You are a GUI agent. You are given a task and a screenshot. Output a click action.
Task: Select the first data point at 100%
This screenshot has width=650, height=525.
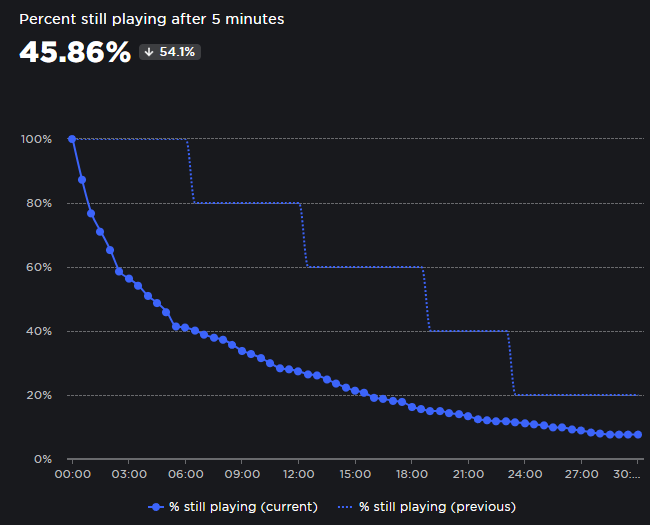[x=72, y=139]
